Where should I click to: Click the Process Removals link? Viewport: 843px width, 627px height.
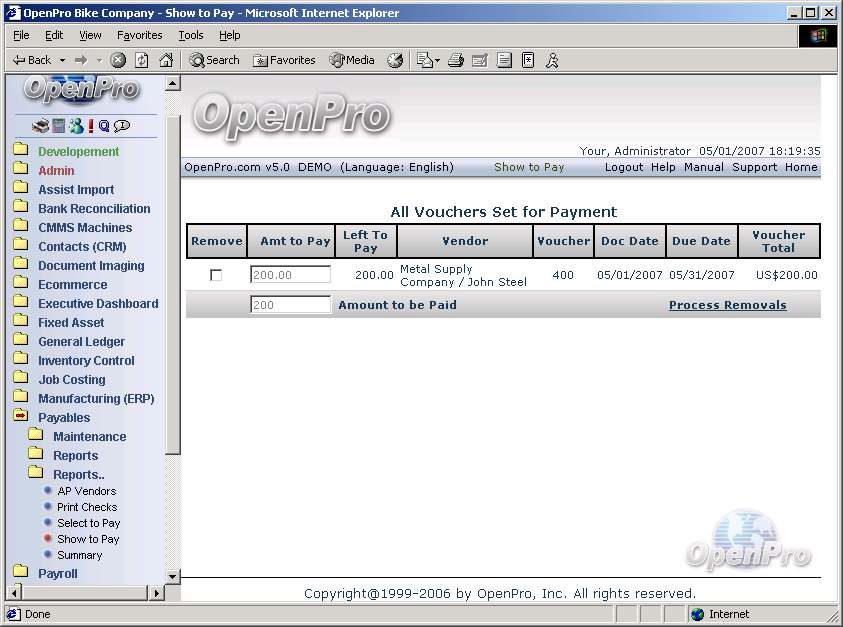[x=727, y=305]
